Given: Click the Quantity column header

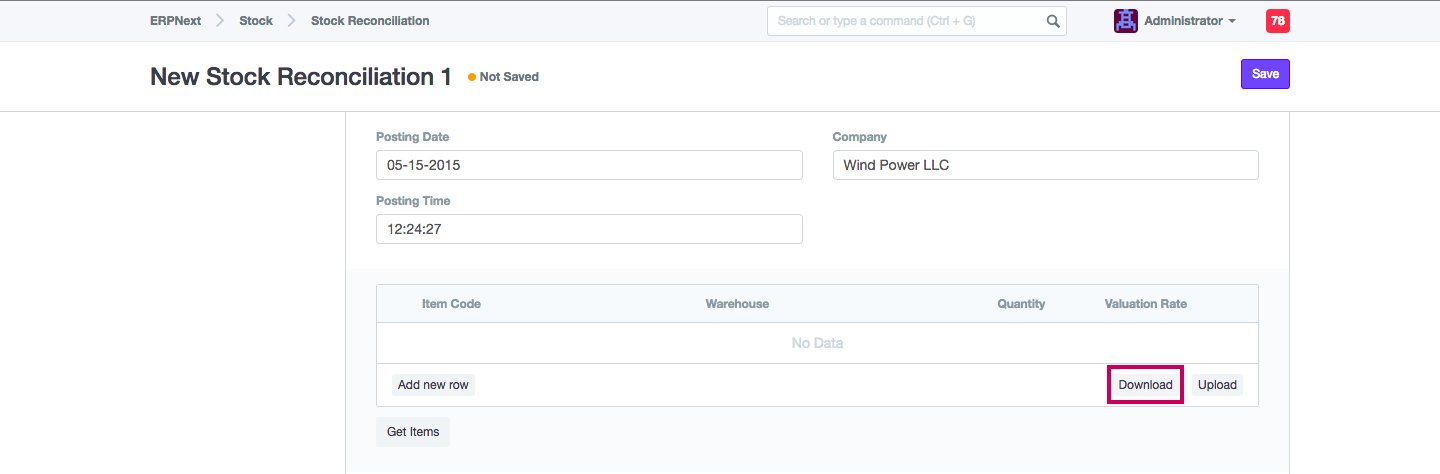Looking at the screenshot, I should click(x=1021, y=304).
